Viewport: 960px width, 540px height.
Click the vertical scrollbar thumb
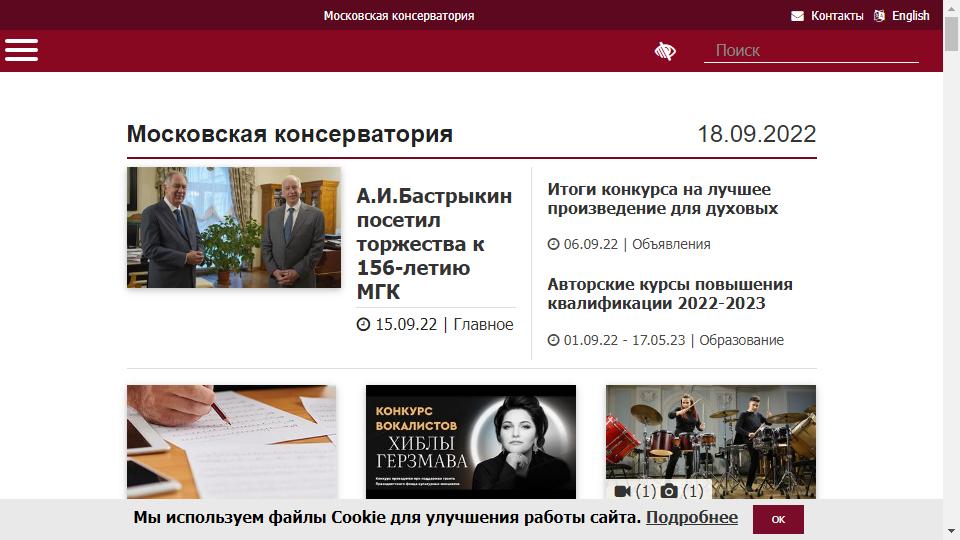click(951, 34)
